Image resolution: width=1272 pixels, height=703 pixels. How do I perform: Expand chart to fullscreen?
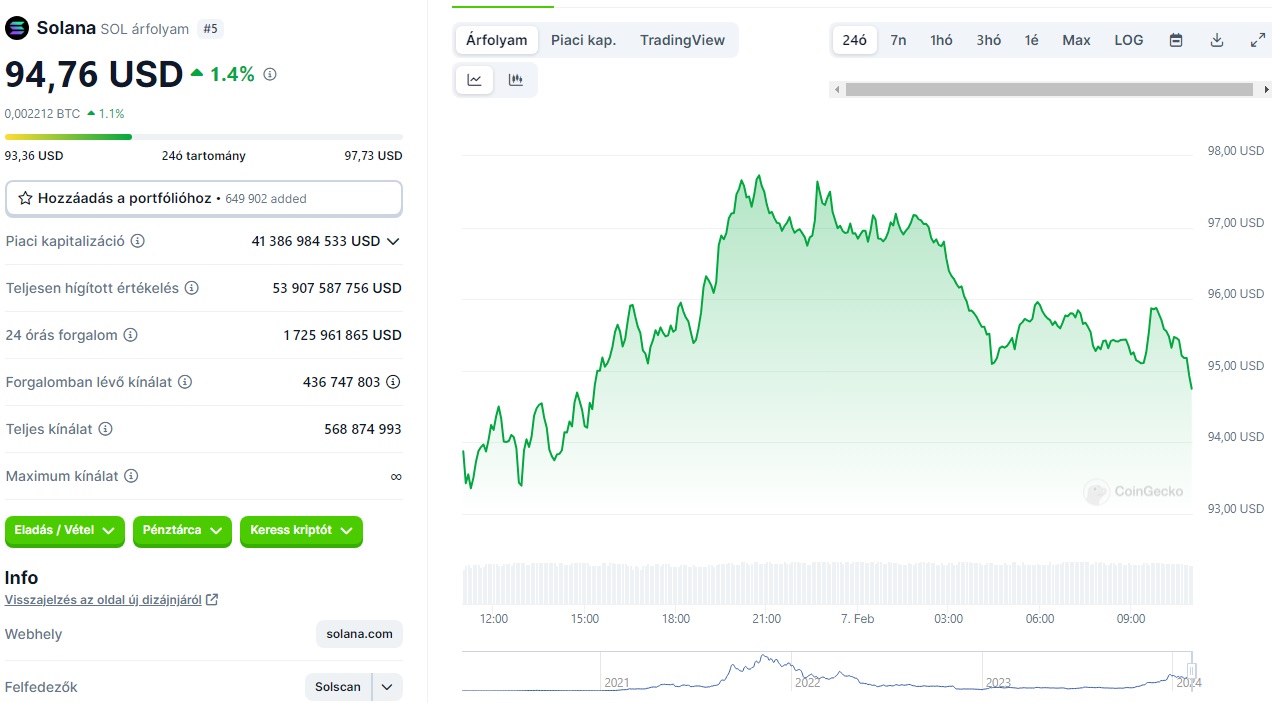point(1258,40)
